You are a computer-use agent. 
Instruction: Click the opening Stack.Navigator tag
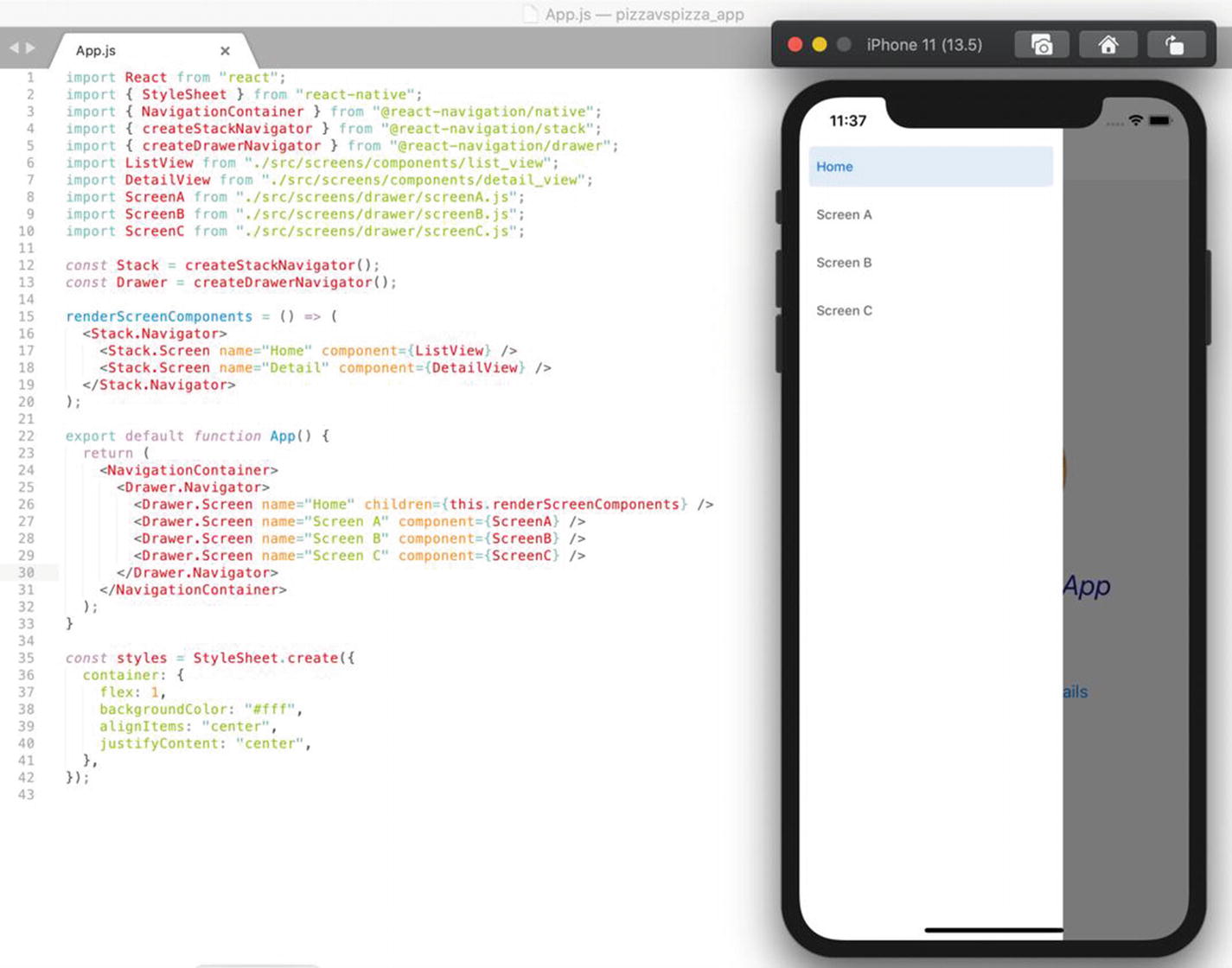[155, 334]
